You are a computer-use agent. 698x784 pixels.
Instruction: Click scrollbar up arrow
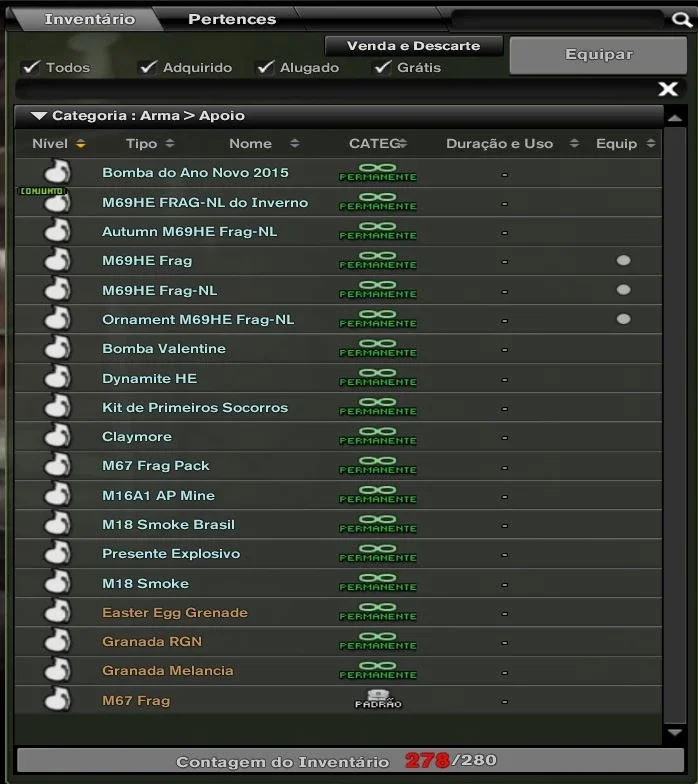(675, 118)
